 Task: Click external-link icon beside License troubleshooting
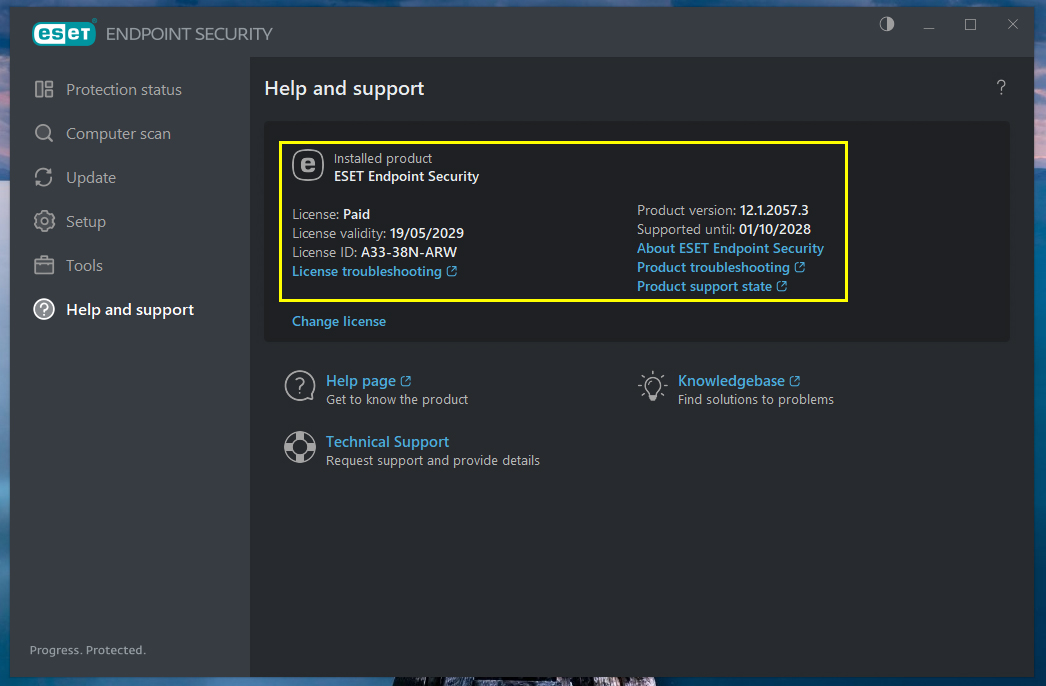[x=452, y=271]
